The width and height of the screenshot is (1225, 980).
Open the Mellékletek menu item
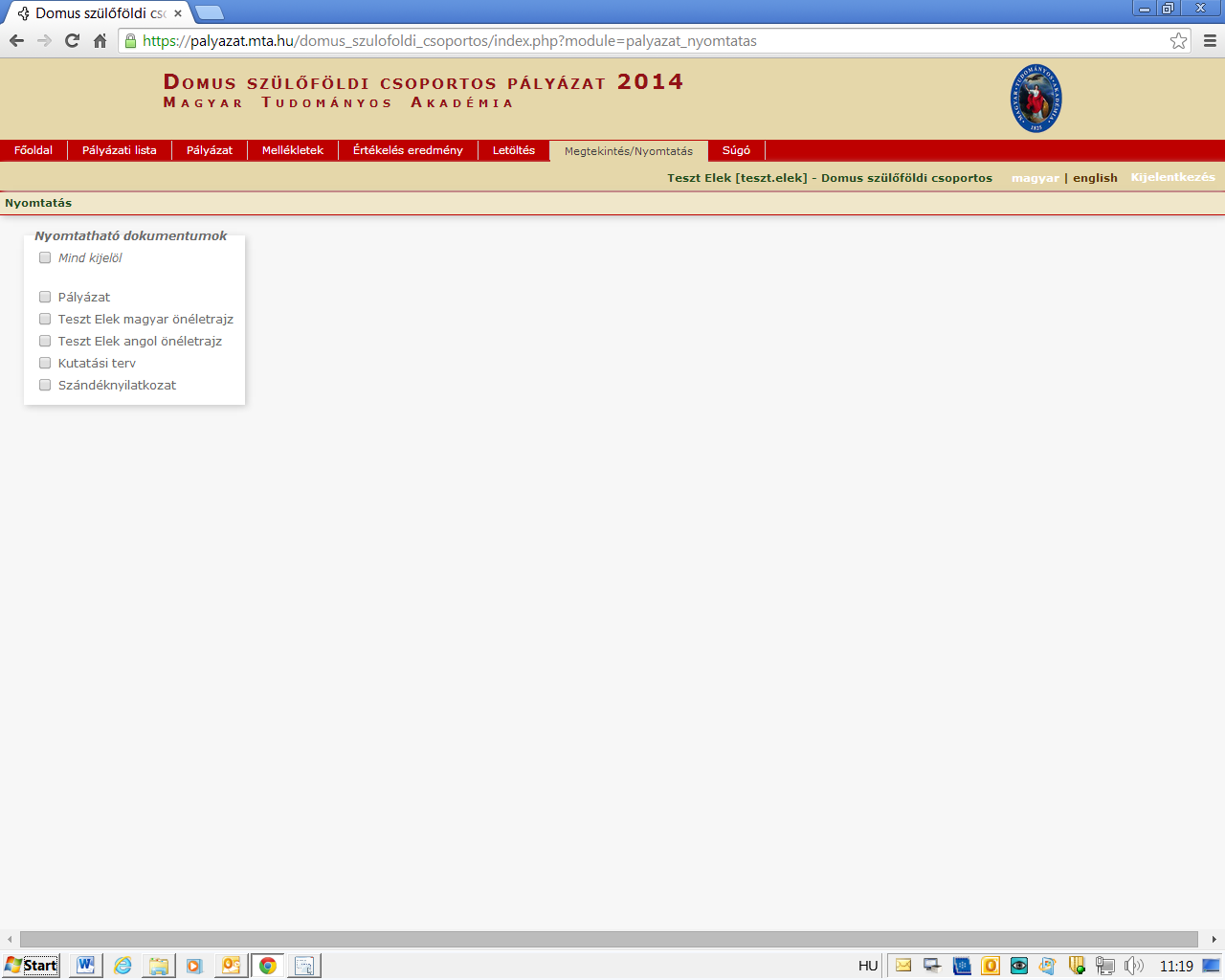tap(293, 150)
